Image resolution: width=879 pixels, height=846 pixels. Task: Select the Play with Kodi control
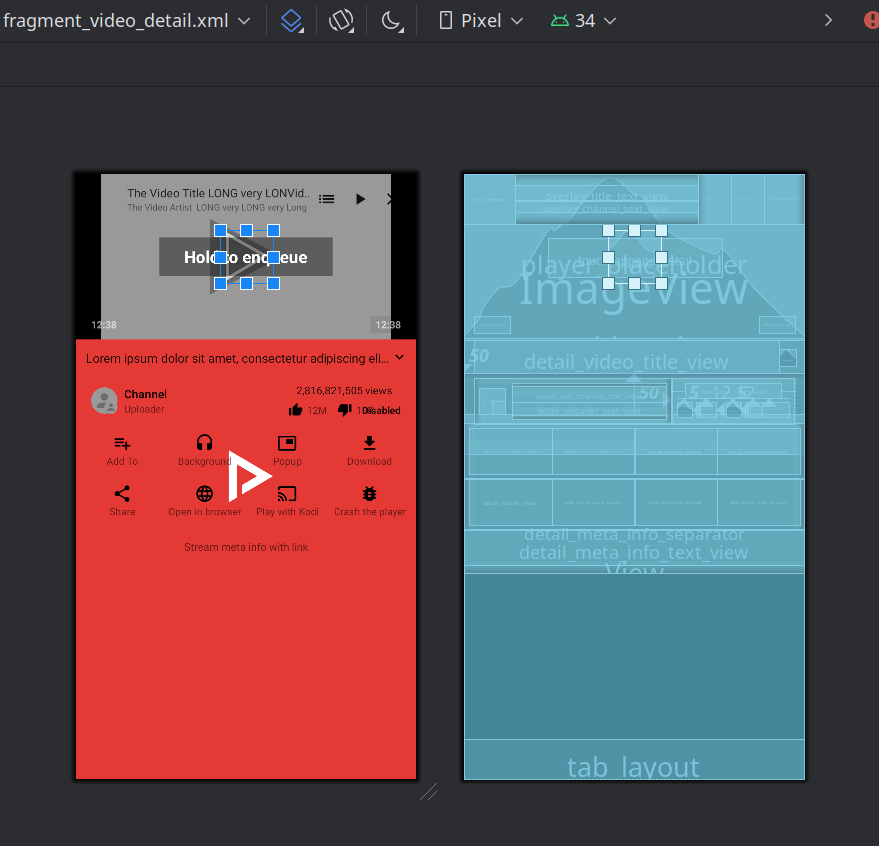[287, 501]
